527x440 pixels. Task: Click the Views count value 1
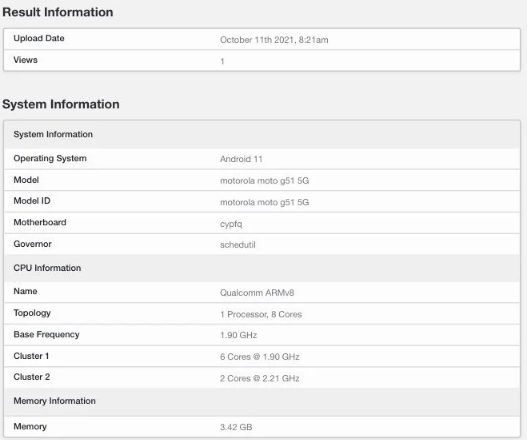pos(222,62)
